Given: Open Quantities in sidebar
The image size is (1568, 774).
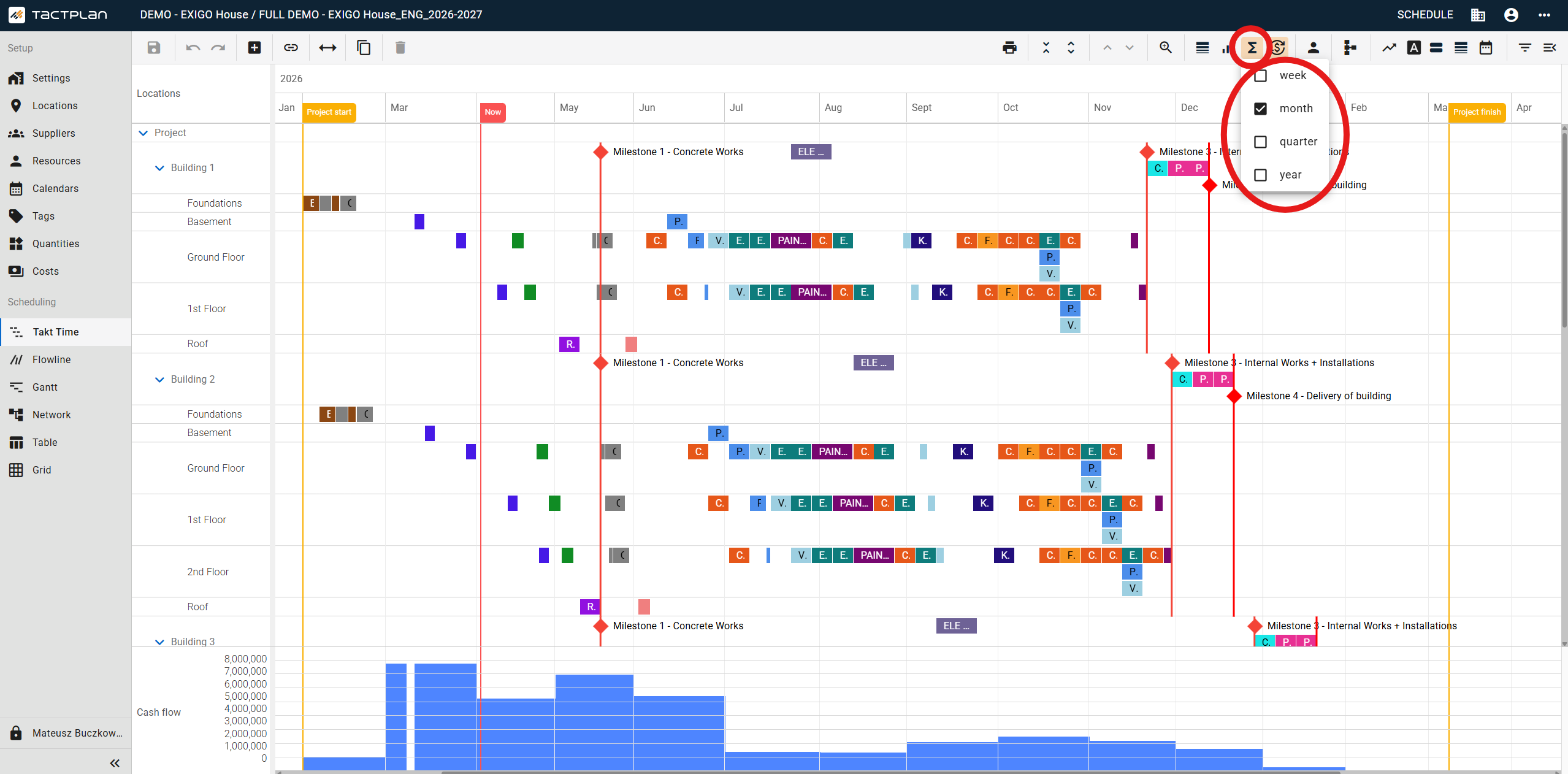Looking at the screenshot, I should coord(66,243).
